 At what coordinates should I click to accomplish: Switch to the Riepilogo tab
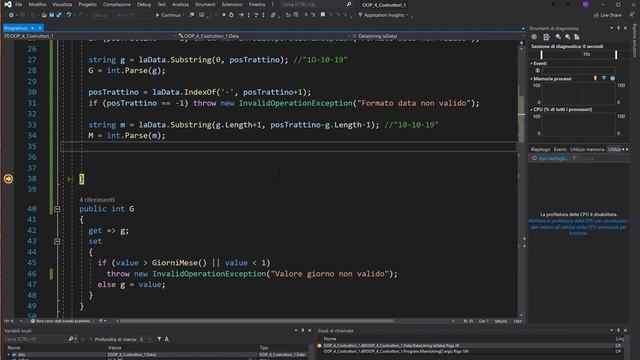(540, 149)
